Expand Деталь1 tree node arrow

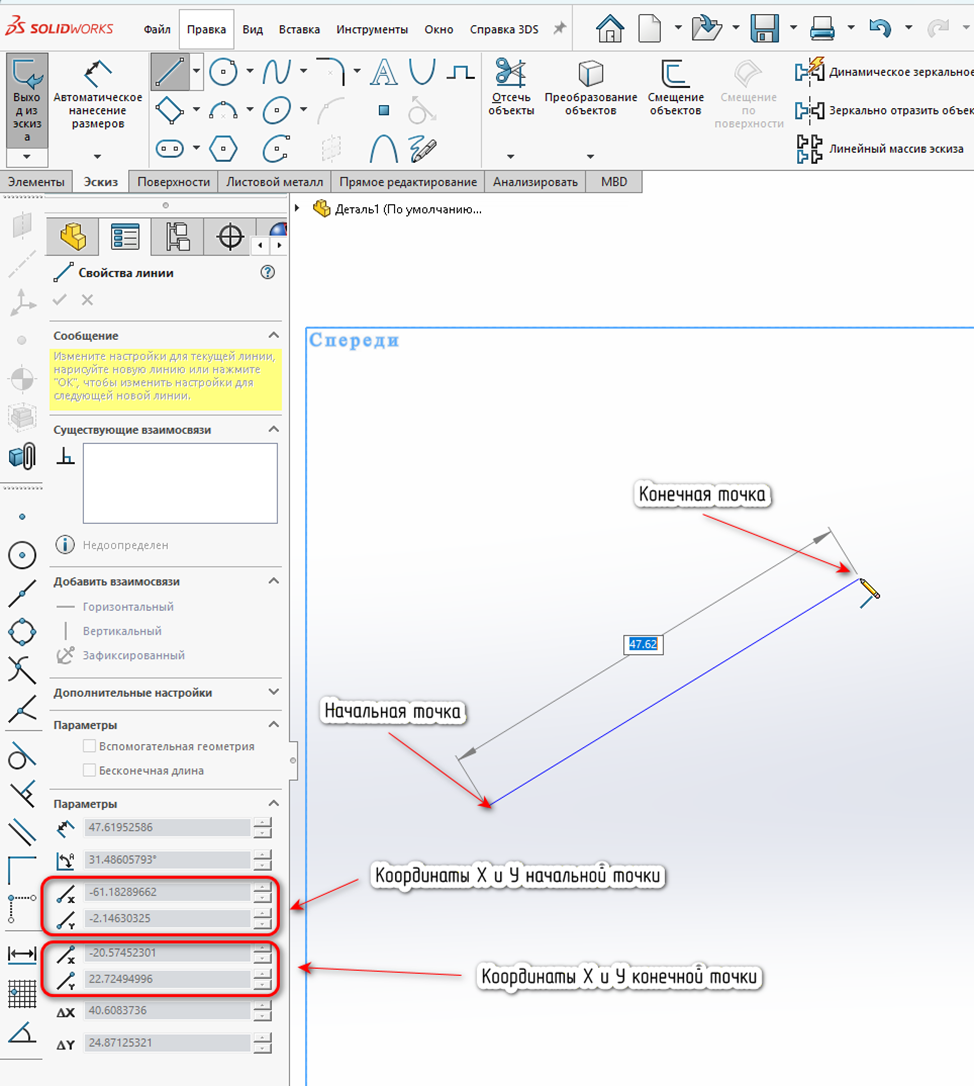point(297,208)
